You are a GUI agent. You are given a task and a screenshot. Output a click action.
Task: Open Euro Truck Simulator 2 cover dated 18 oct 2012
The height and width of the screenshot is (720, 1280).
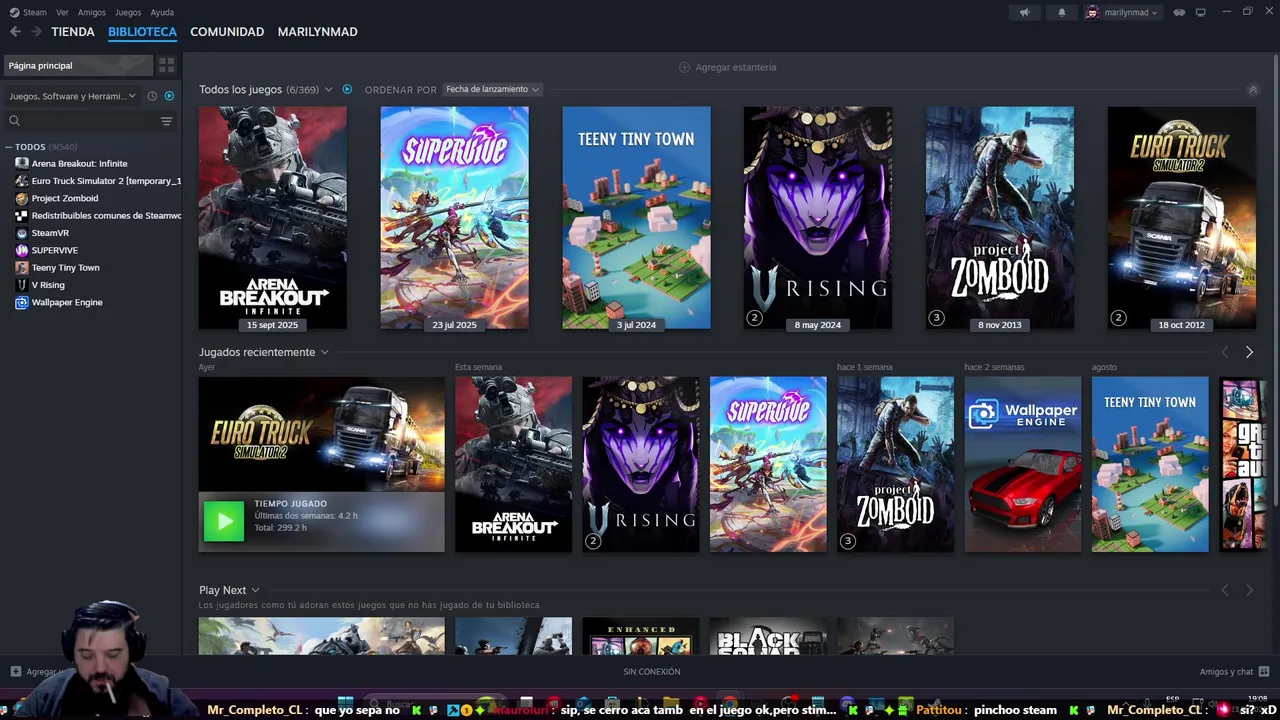[1181, 218]
